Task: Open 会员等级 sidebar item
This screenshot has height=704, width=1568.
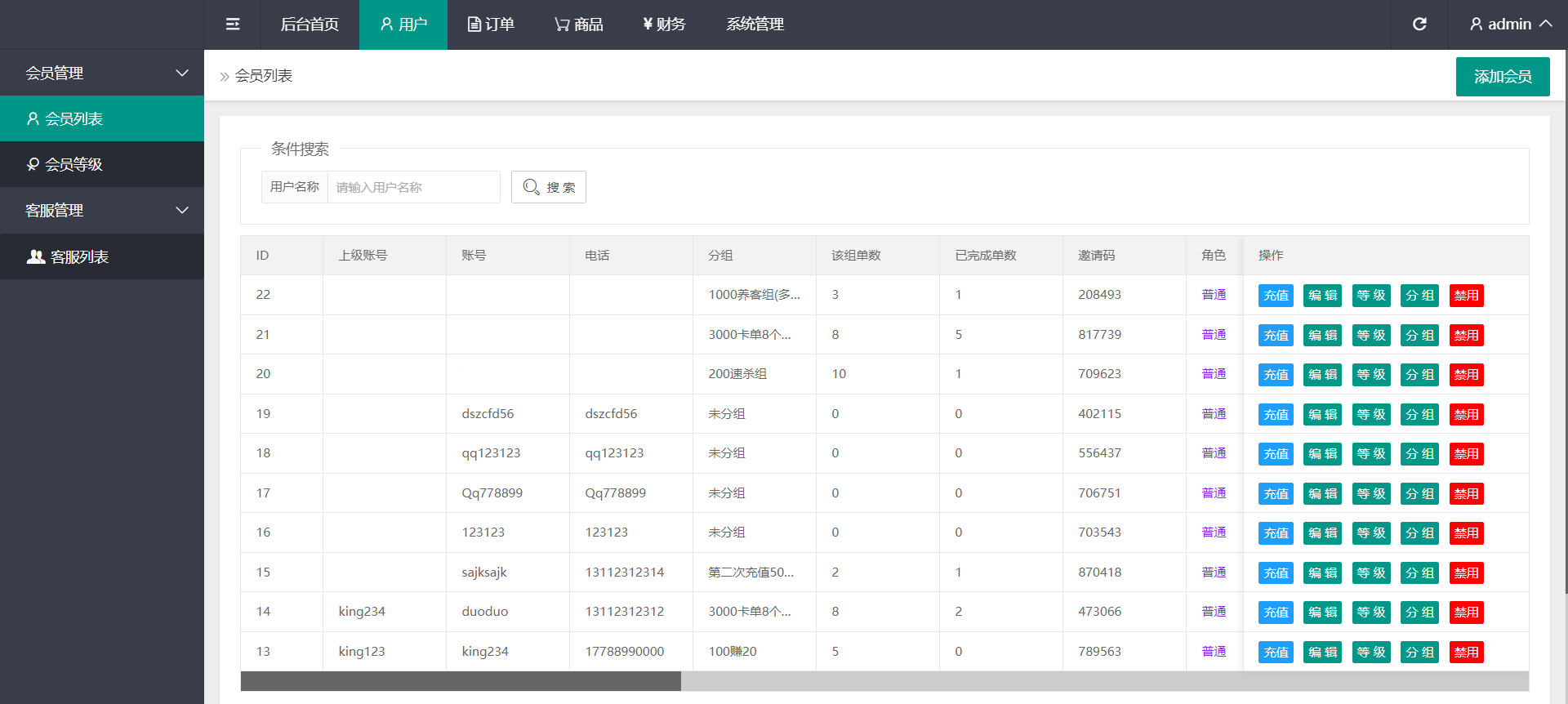Action: click(102, 164)
